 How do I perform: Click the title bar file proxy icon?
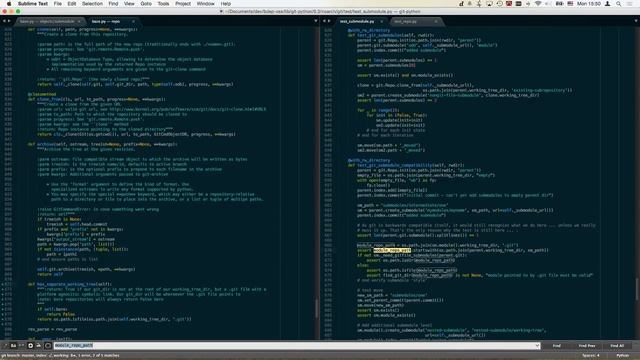222,11
